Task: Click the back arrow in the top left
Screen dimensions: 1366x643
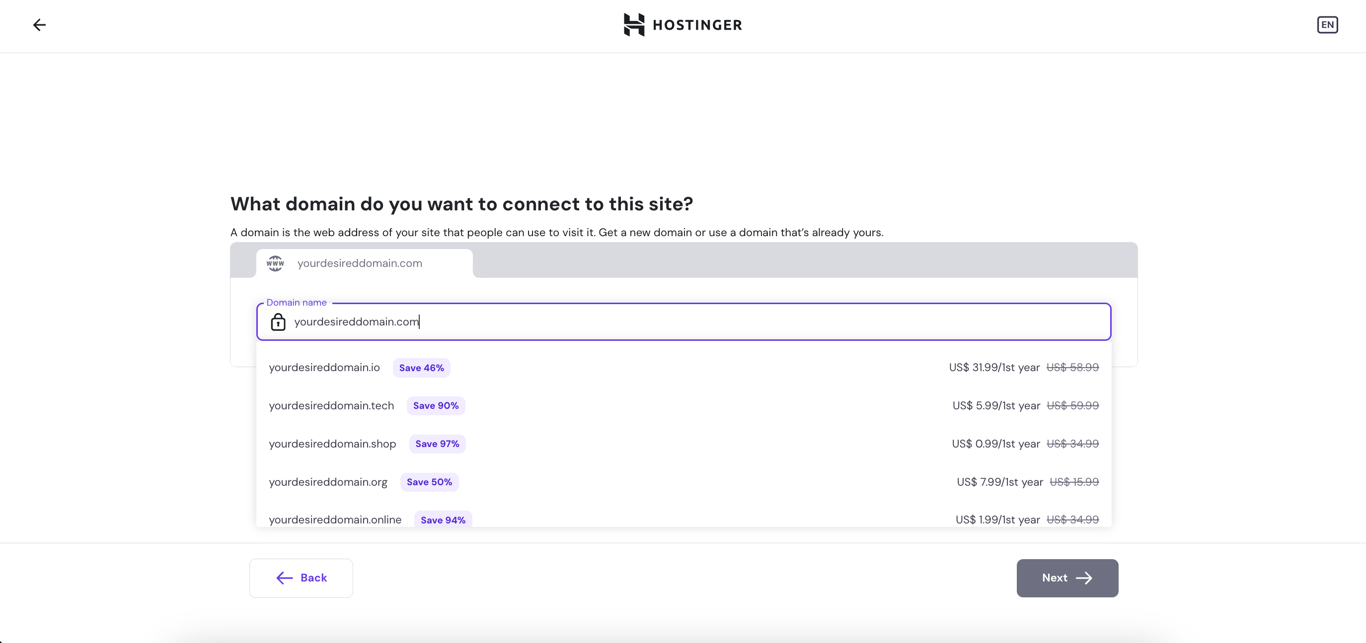Action: 39,24
